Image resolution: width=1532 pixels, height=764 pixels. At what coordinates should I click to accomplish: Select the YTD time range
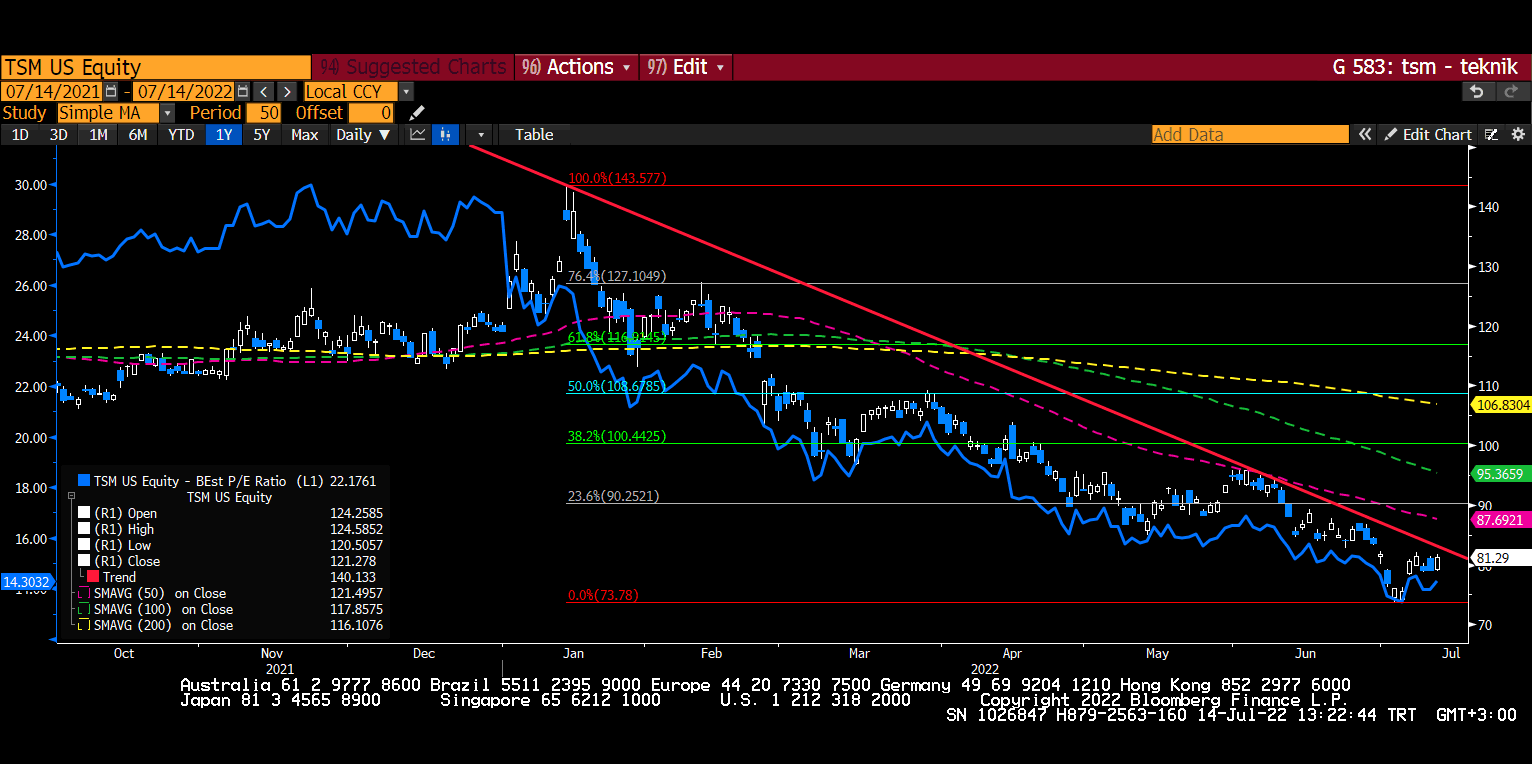[181, 134]
